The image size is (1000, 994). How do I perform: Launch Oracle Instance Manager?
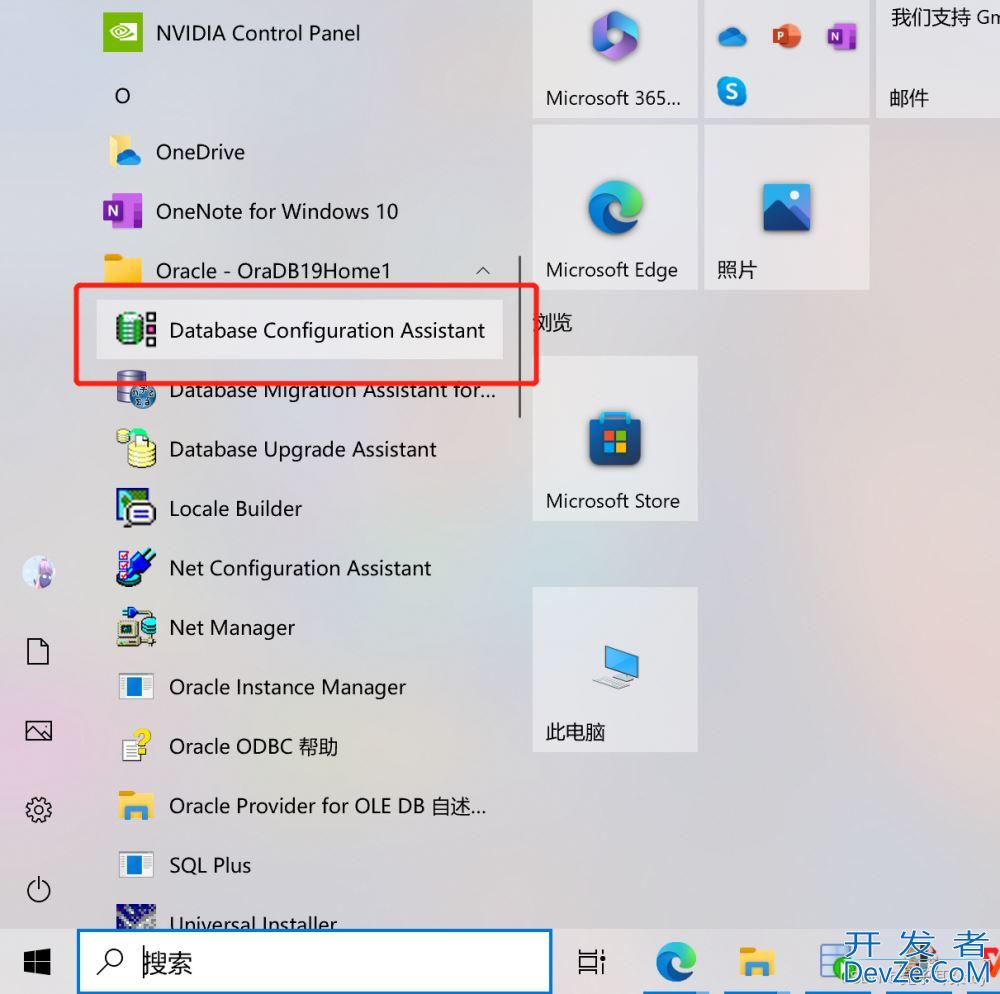300,687
